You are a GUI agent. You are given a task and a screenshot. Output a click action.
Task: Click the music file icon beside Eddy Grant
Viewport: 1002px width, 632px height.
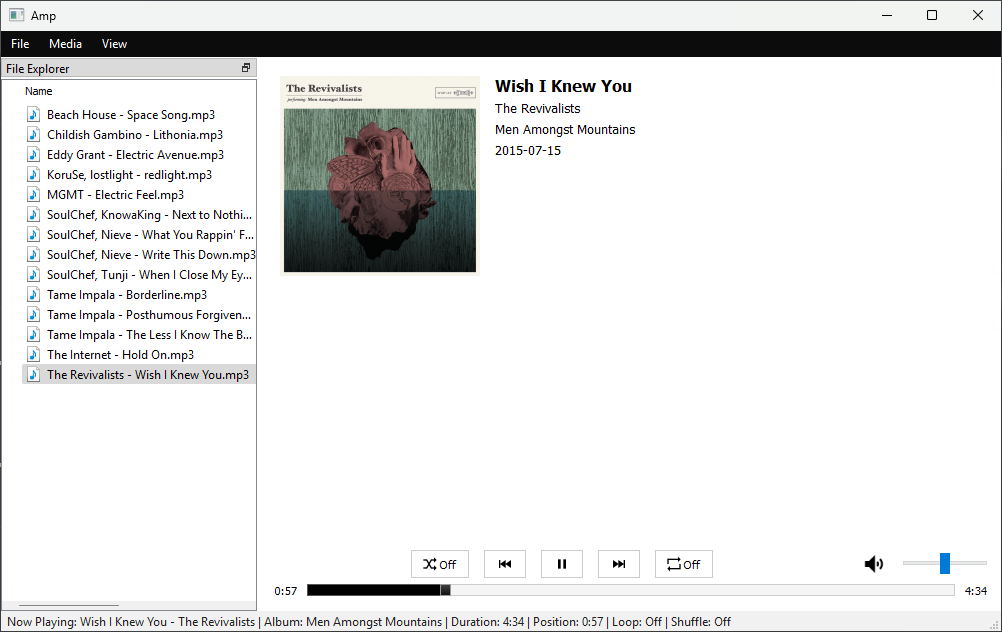(34, 155)
